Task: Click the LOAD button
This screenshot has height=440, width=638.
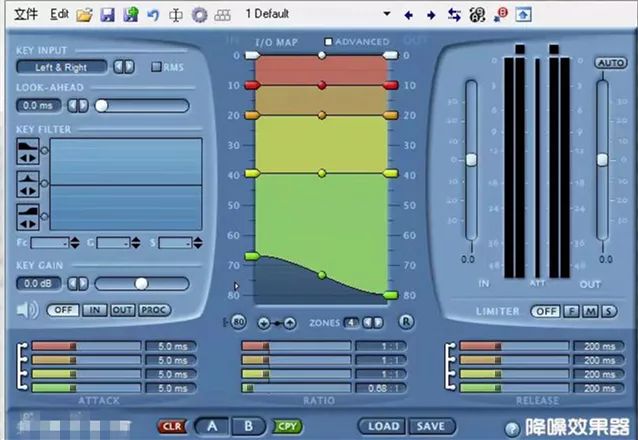Action: pyautogui.click(x=383, y=426)
